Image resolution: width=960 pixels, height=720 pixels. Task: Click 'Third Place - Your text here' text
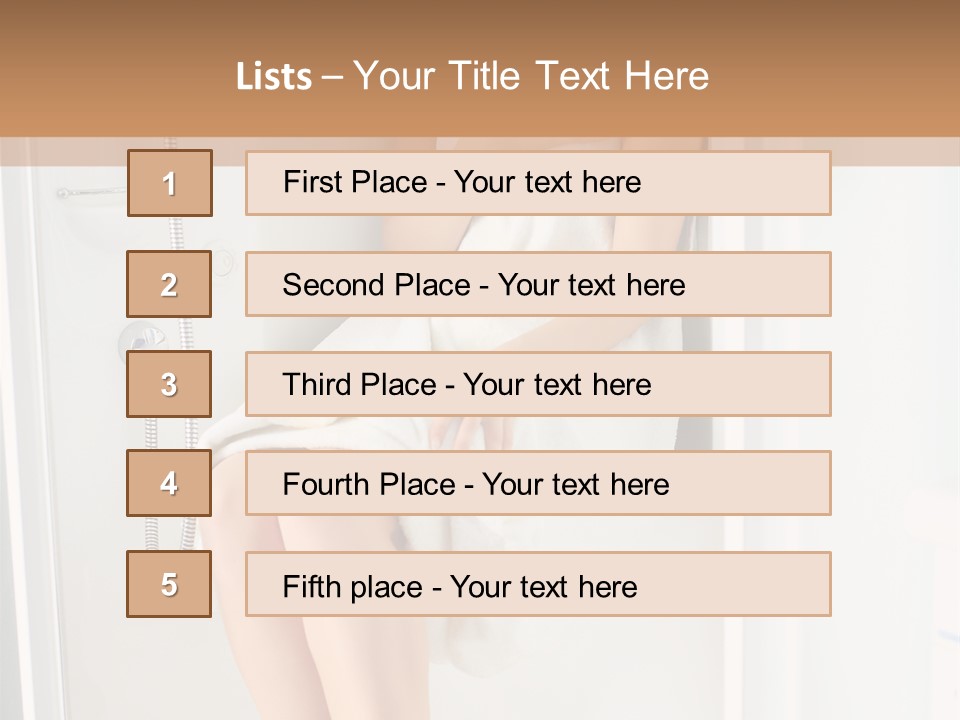point(467,384)
